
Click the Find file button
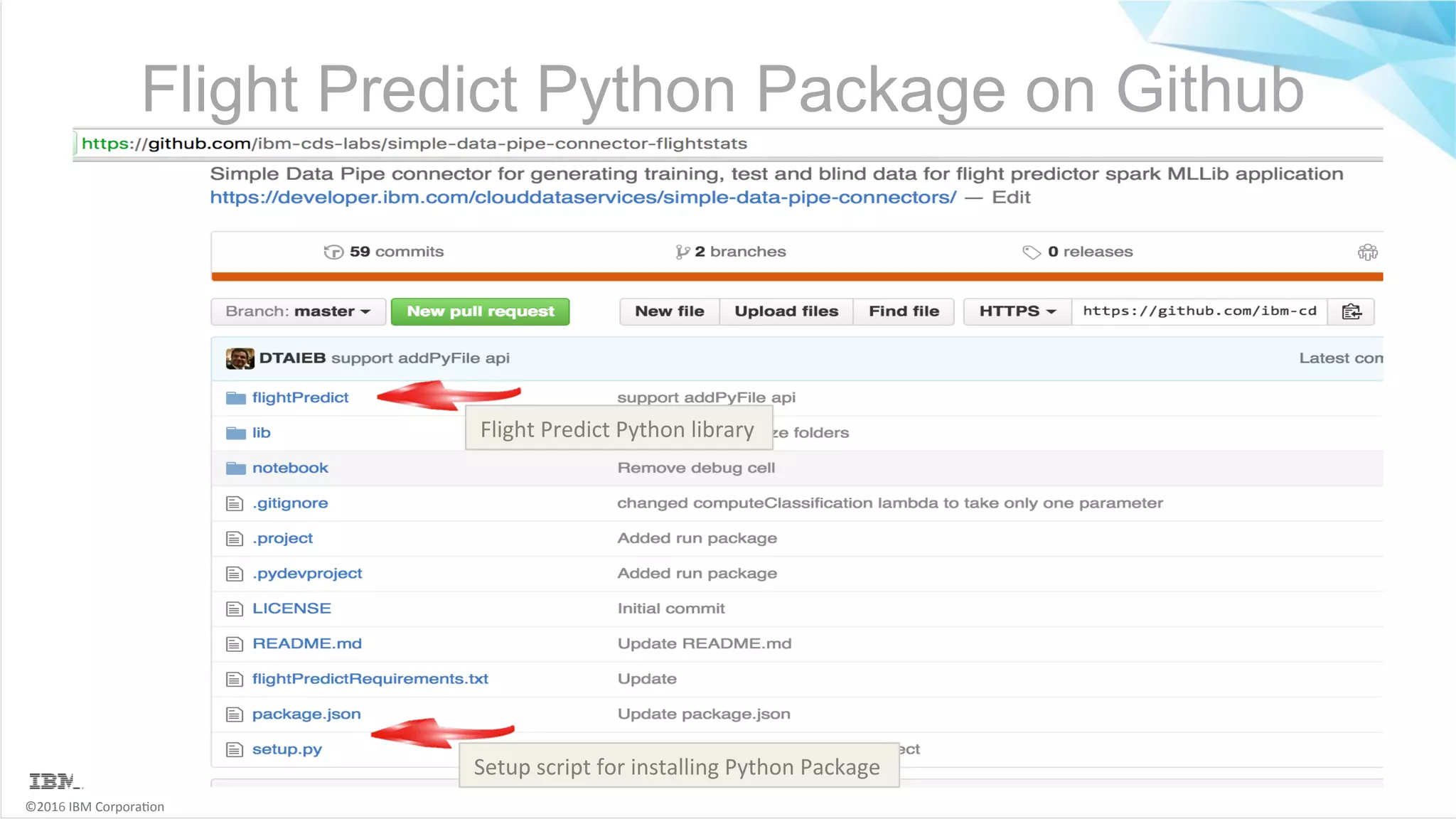pos(904,312)
